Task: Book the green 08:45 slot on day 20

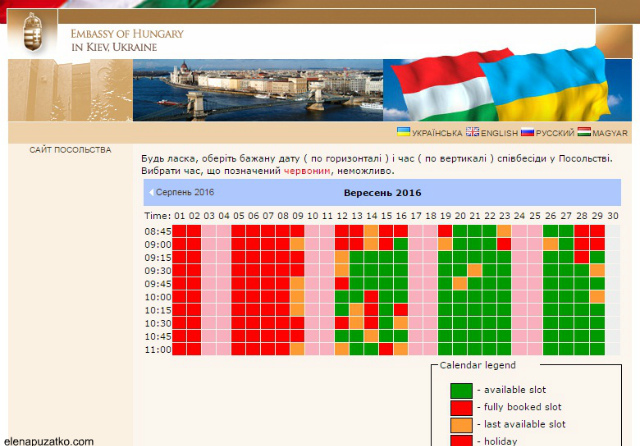Action: coord(460,231)
